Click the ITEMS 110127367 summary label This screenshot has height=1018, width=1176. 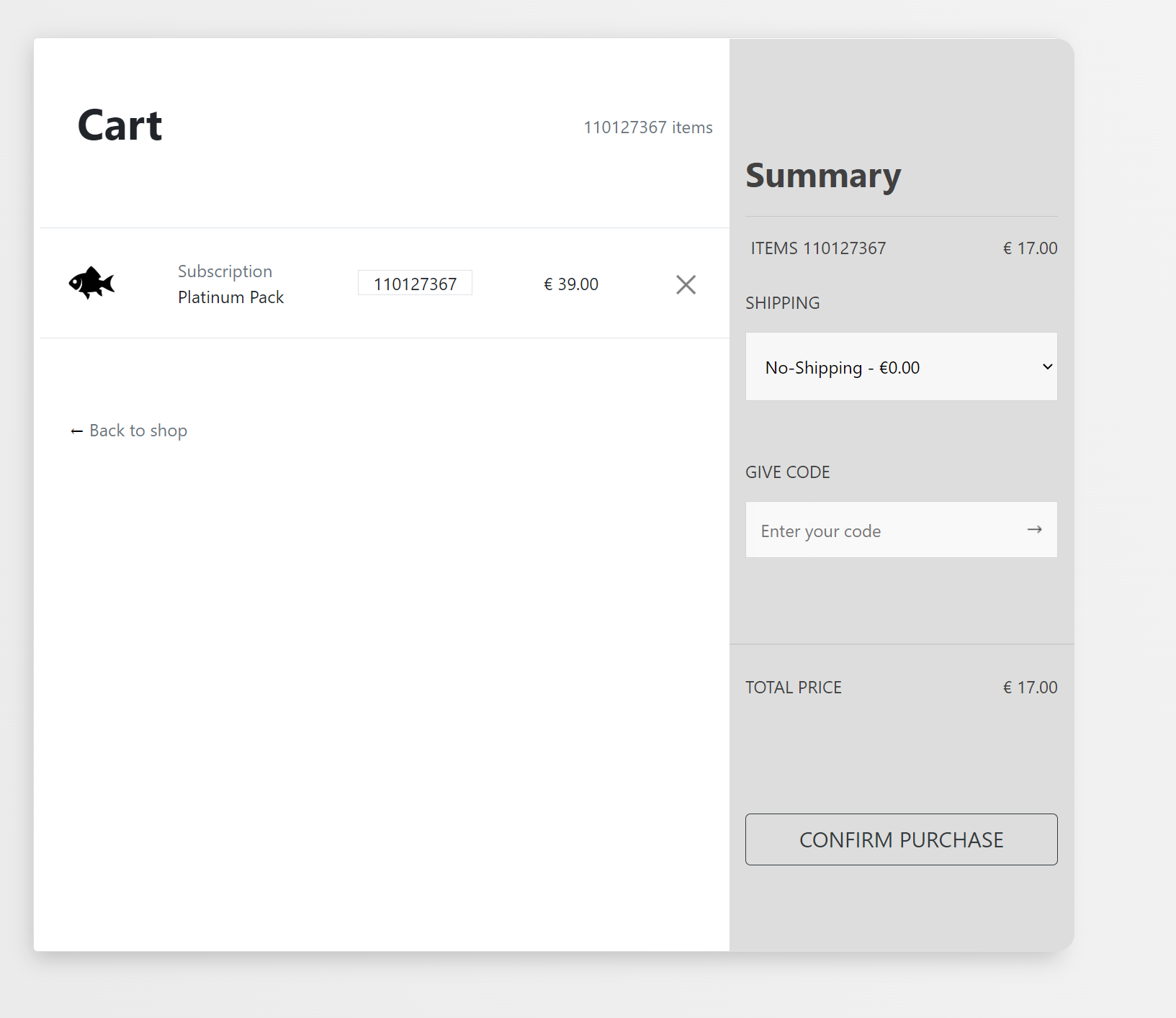coord(818,248)
